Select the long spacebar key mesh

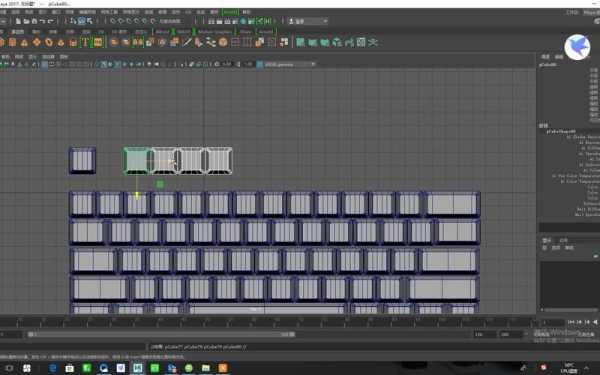[x=267, y=309]
